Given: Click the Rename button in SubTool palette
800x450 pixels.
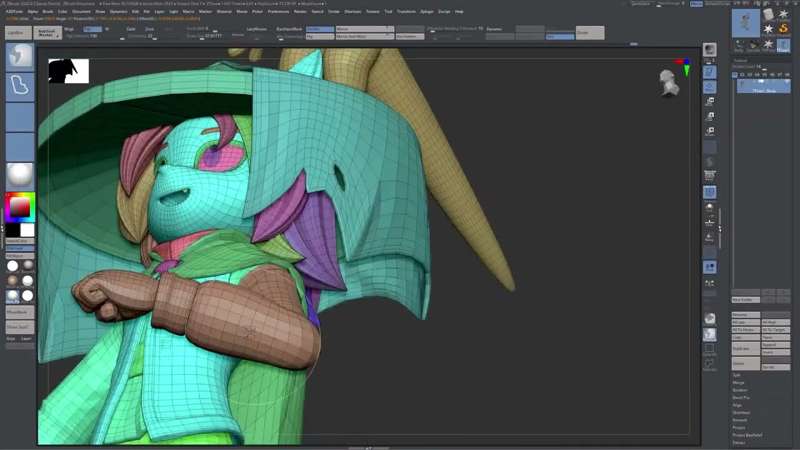Looking at the screenshot, I should pos(745,315).
